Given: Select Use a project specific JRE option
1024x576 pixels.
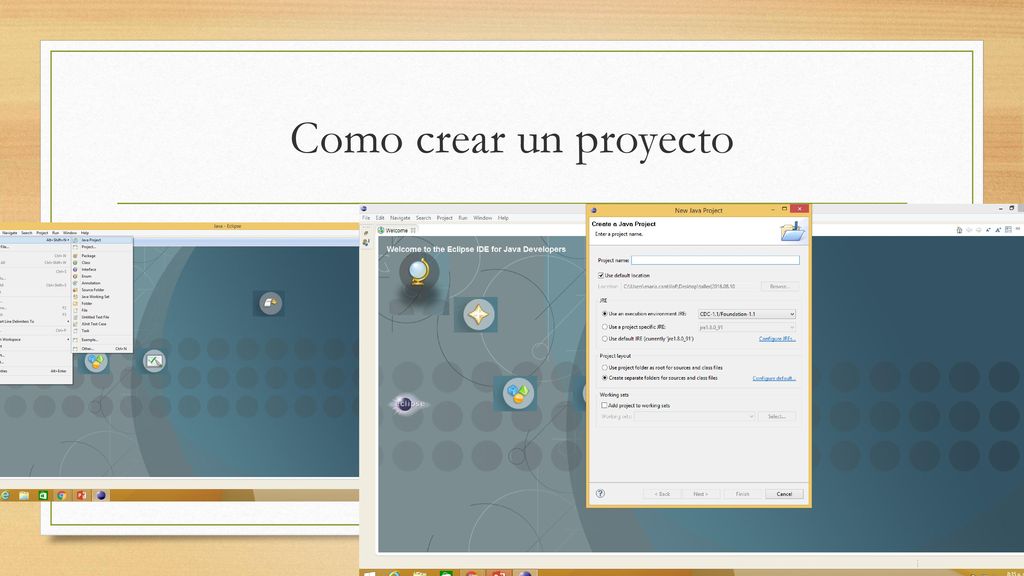Looking at the screenshot, I should [604, 327].
